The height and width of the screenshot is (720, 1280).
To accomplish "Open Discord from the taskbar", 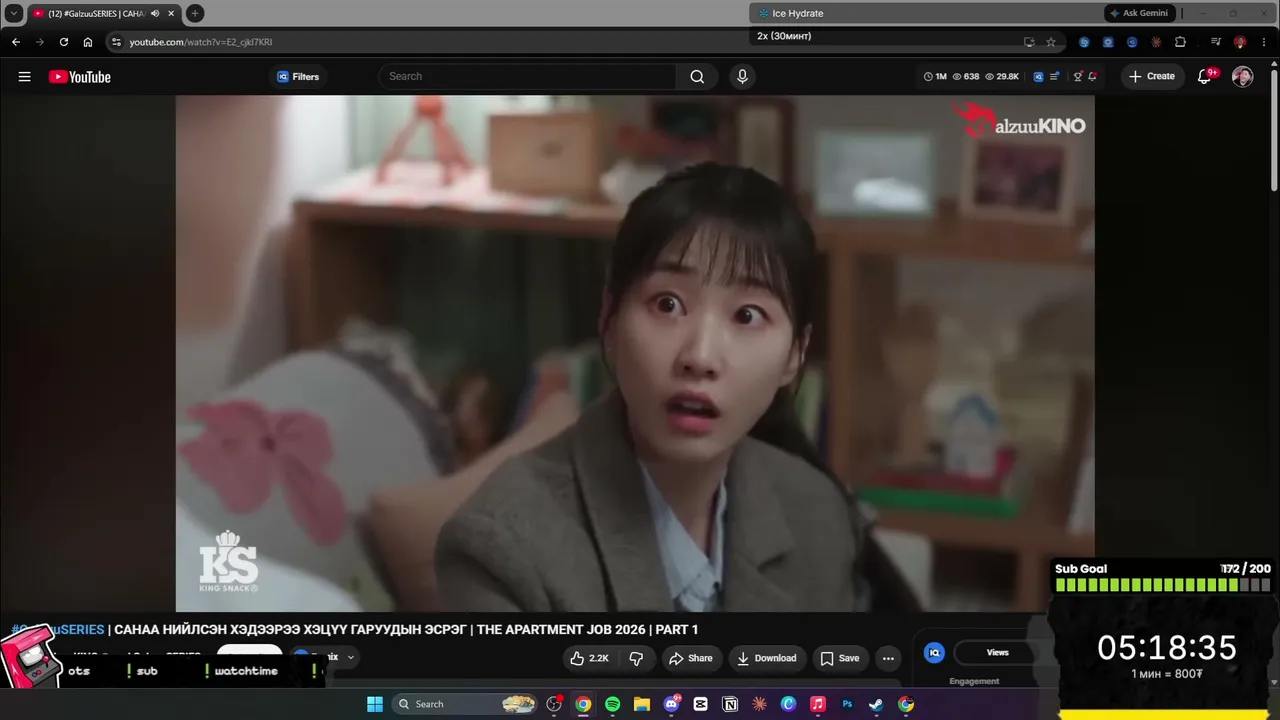I will (x=671, y=704).
